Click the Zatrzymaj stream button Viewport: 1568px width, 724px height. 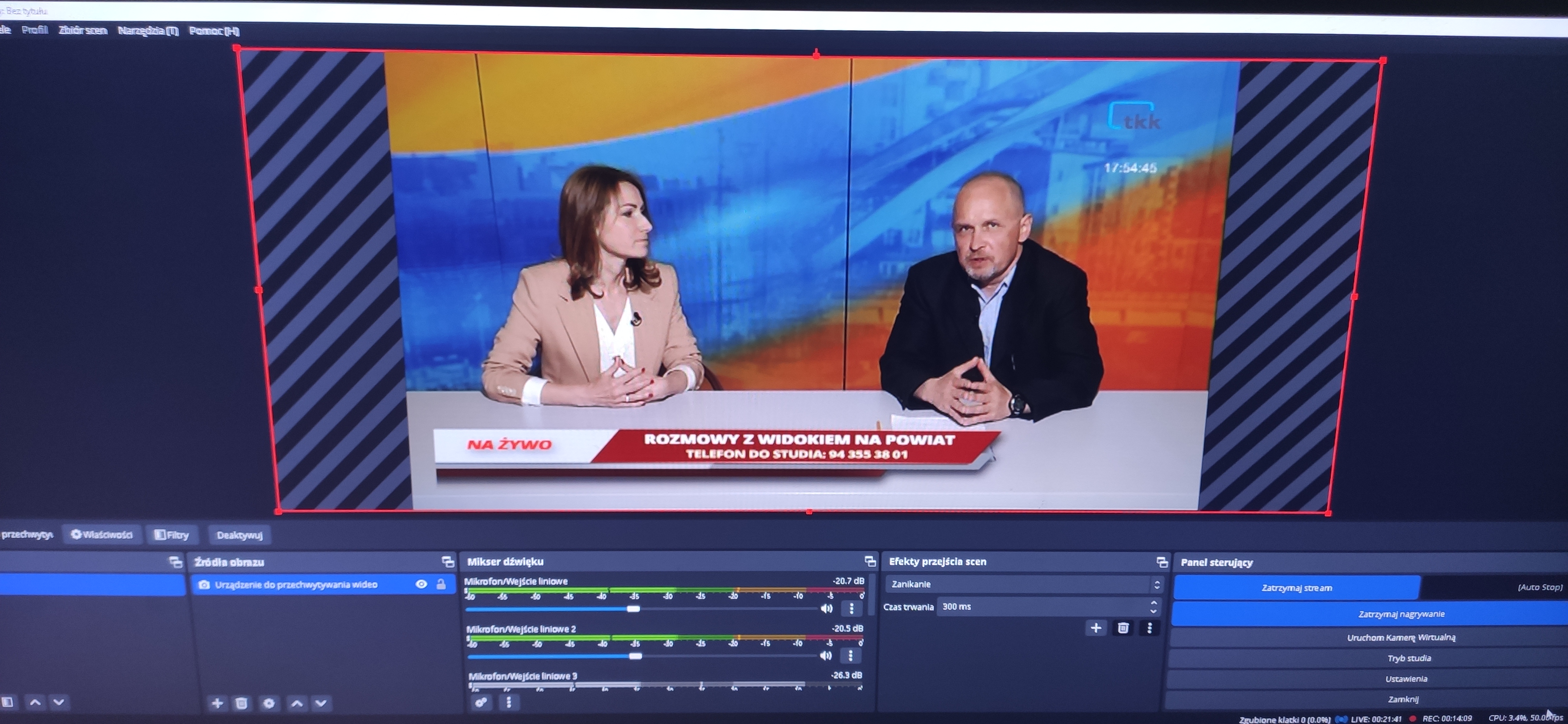[x=1296, y=588]
